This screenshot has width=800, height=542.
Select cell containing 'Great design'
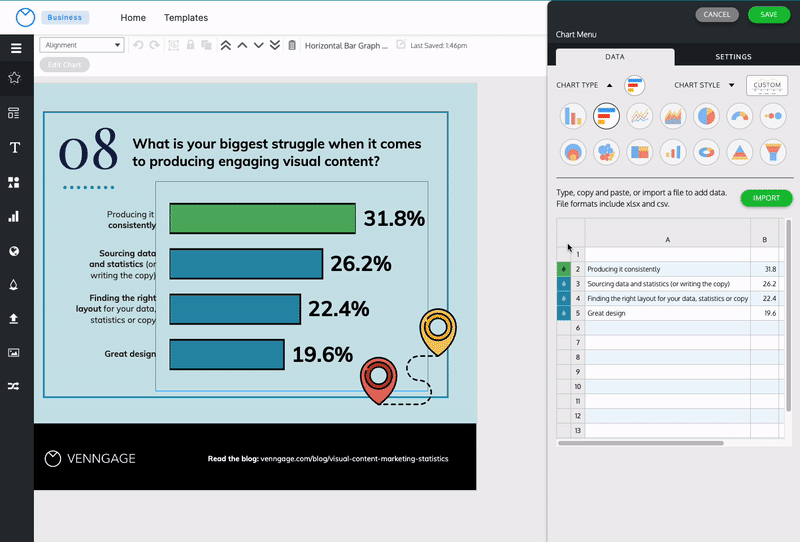[667, 313]
